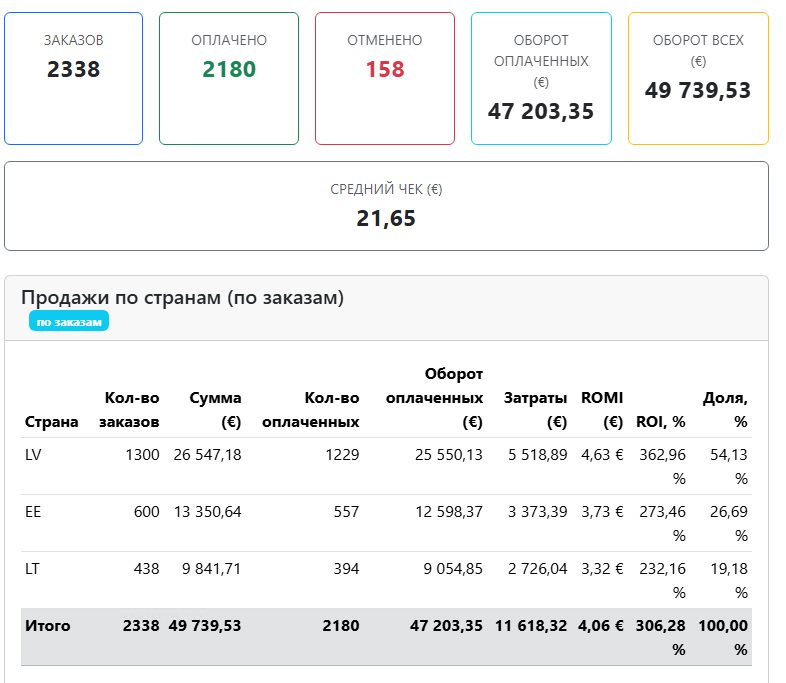786x683 pixels.
Task: Click LT share value 19,18 %
Action: (x=729, y=581)
